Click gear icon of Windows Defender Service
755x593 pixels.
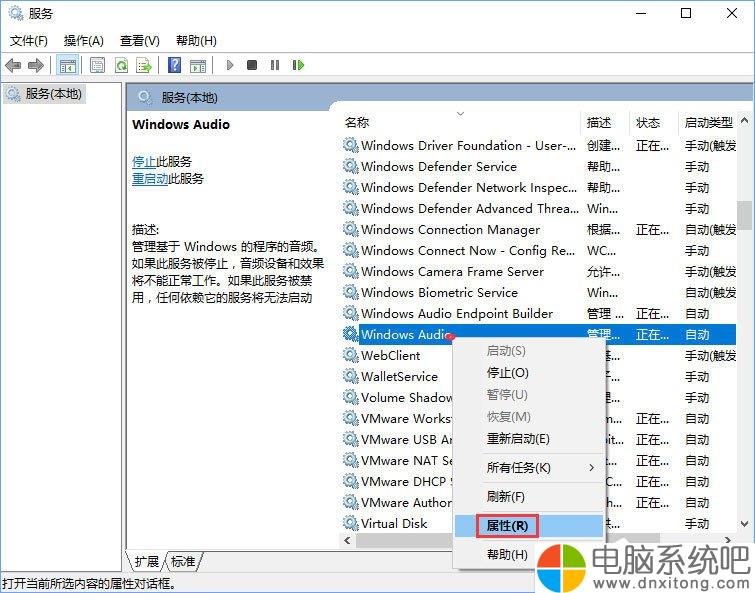351,166
